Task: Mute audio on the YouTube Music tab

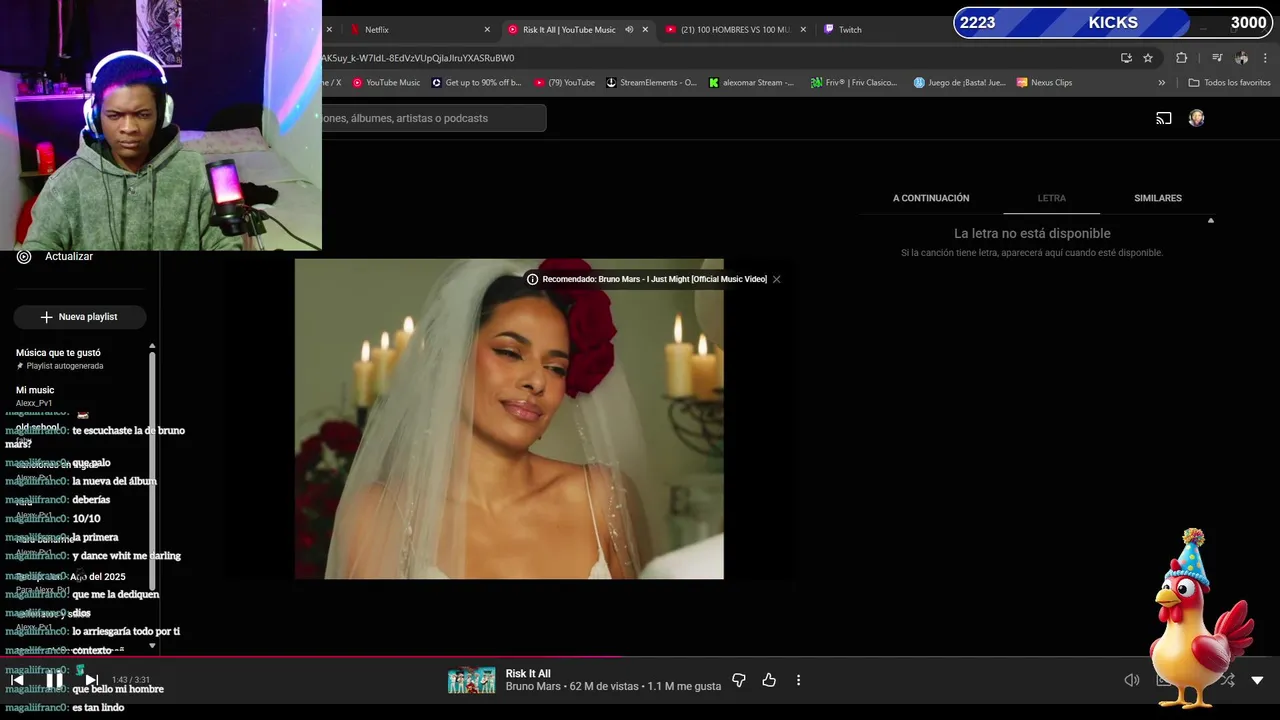Action: [629, 30]
